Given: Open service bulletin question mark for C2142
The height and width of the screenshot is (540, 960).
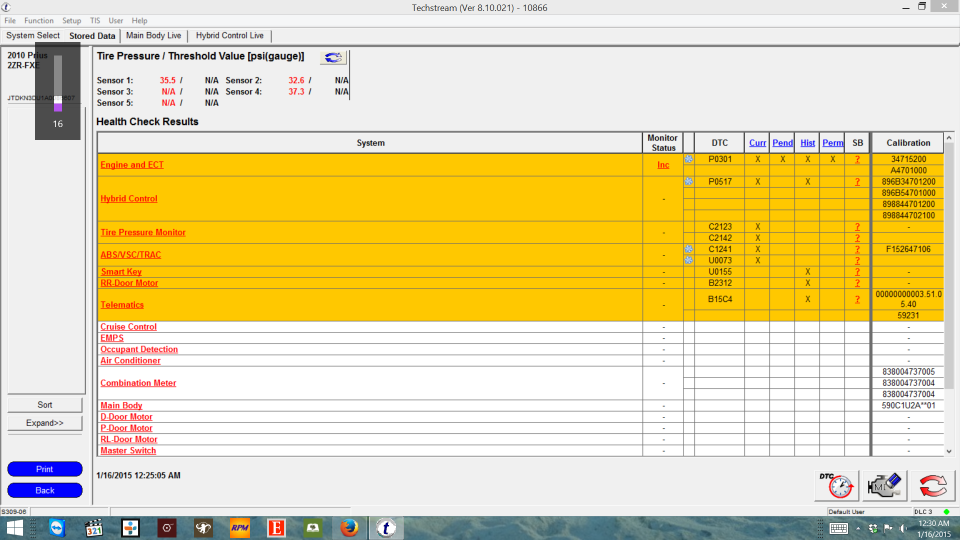Looking at the screenshot, I should (x=857, y=238).
